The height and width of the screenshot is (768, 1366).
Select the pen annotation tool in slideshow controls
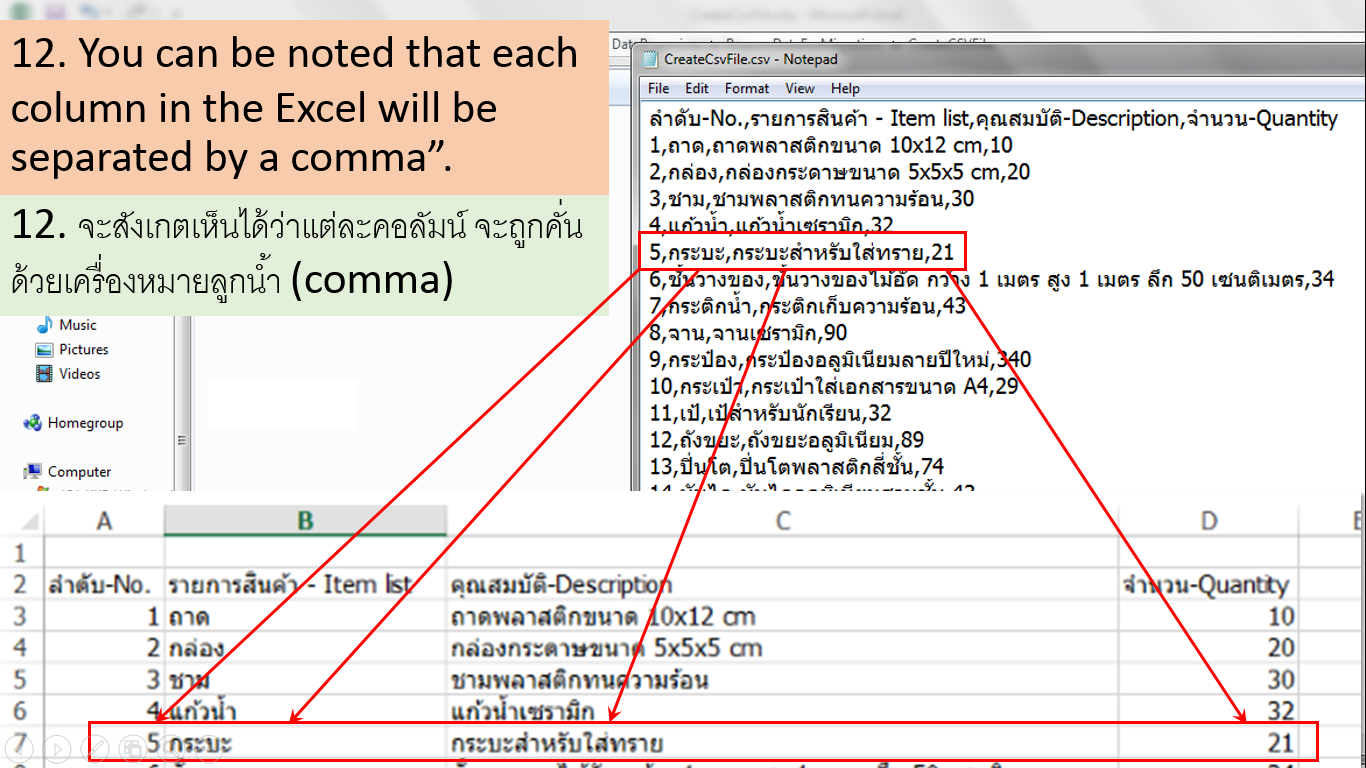[x=95, y=747]
